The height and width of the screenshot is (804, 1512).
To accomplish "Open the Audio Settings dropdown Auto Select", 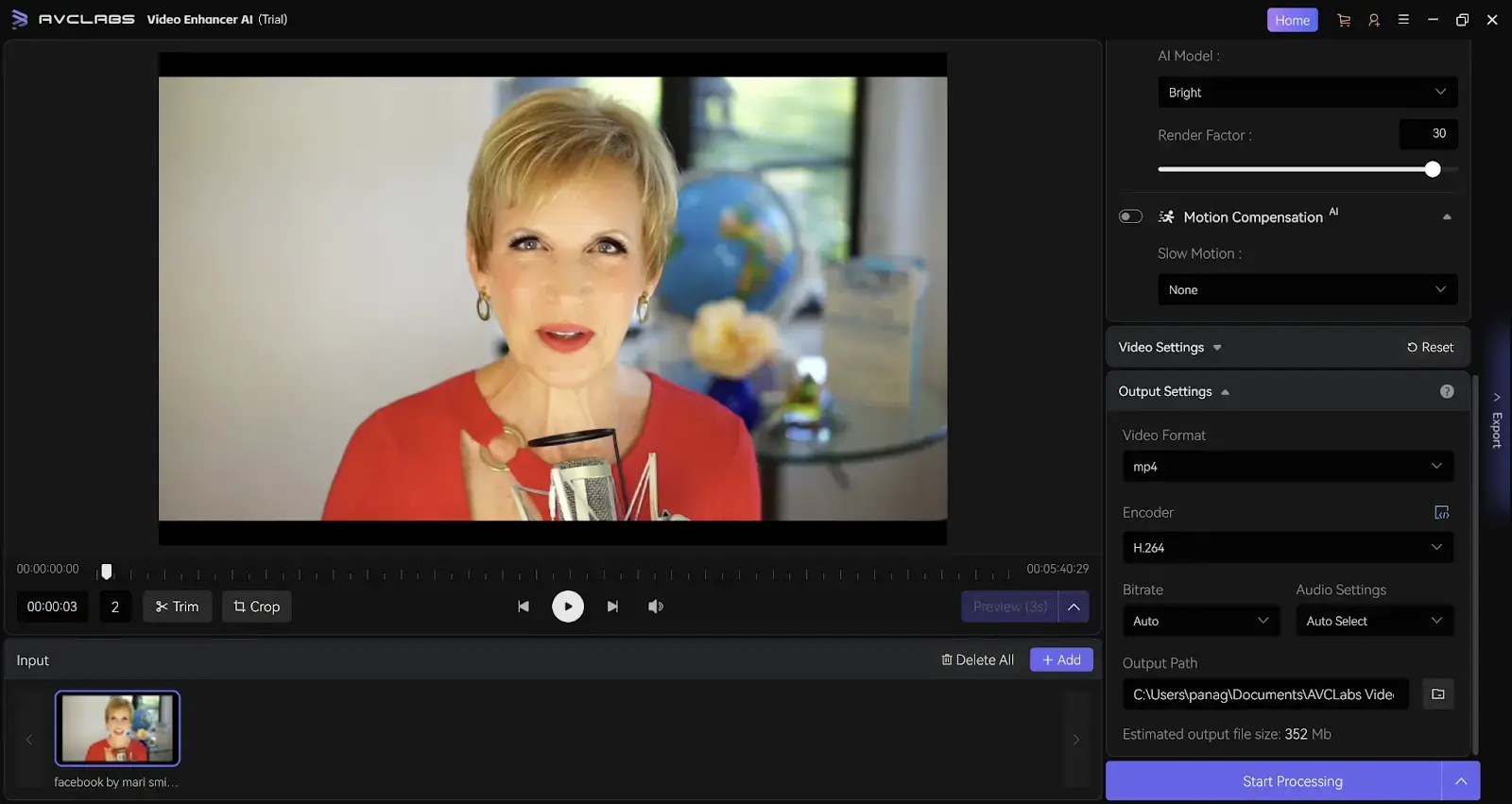I will pos(1374,621).
